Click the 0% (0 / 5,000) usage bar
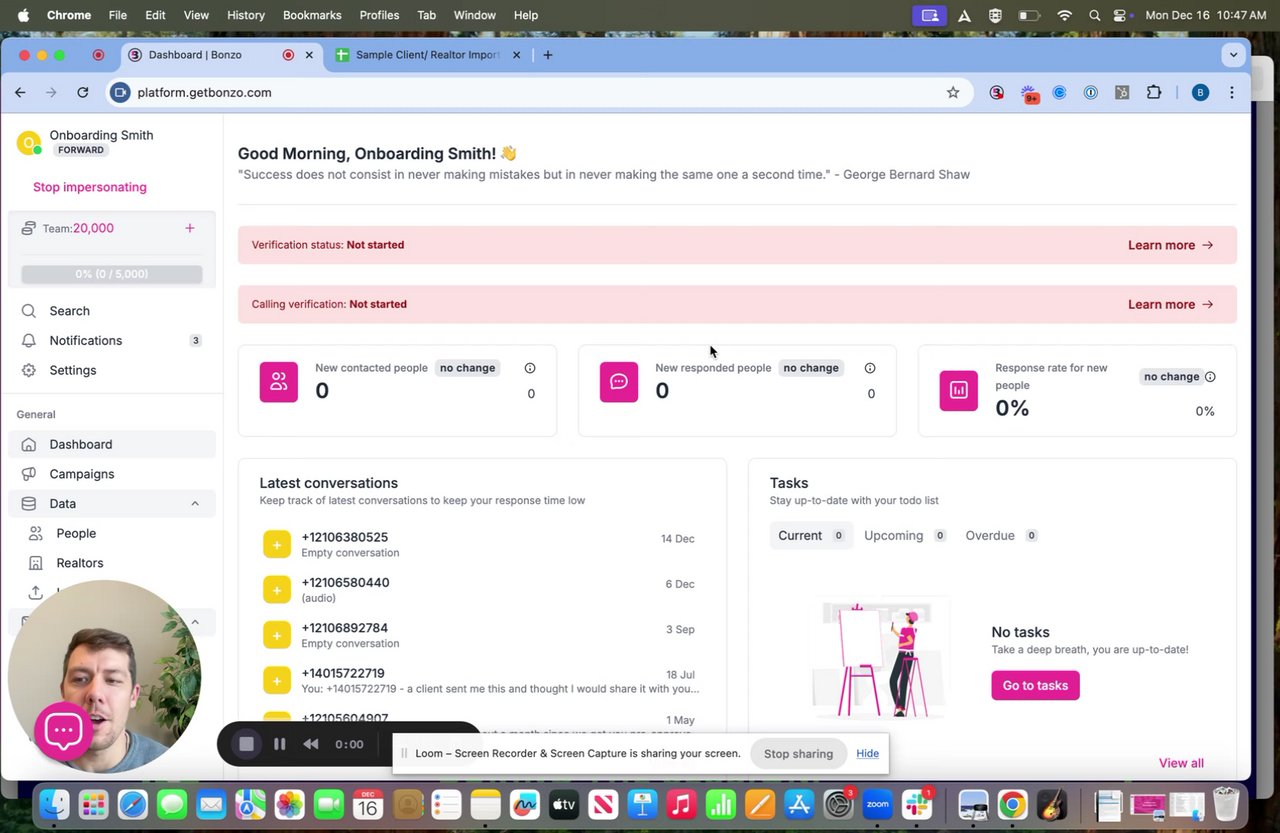 coord(112,274)
